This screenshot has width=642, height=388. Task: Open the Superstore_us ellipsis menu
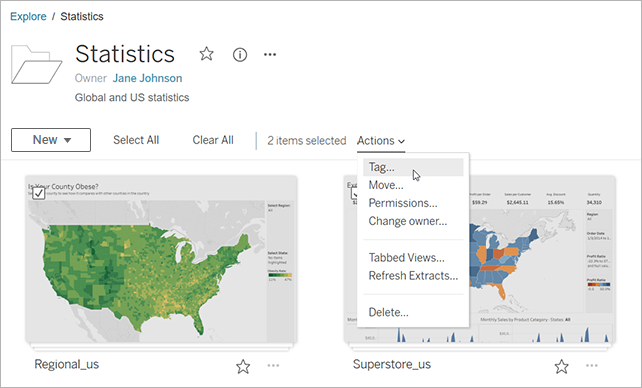click(x=592, y=365)
